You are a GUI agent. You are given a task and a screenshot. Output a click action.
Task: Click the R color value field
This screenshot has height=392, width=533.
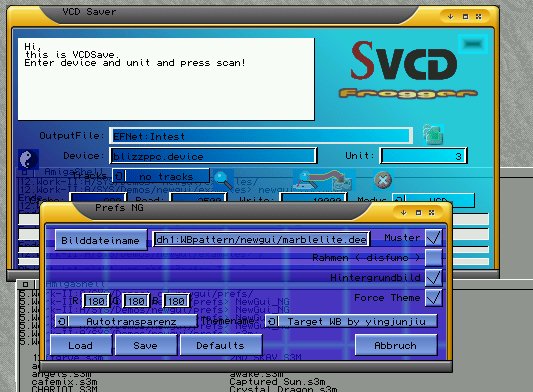coord(96,301)
